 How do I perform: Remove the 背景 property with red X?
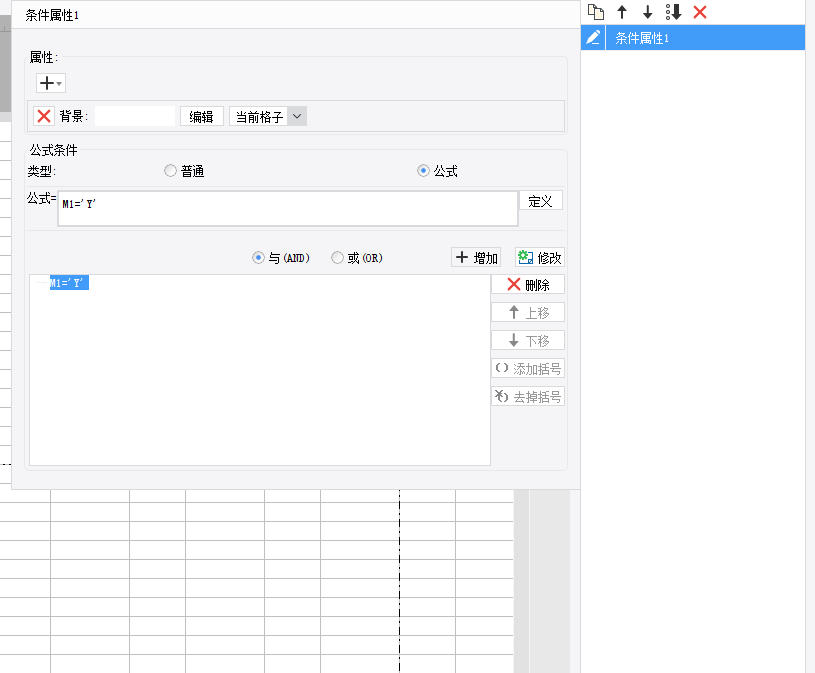pos(44,116)
